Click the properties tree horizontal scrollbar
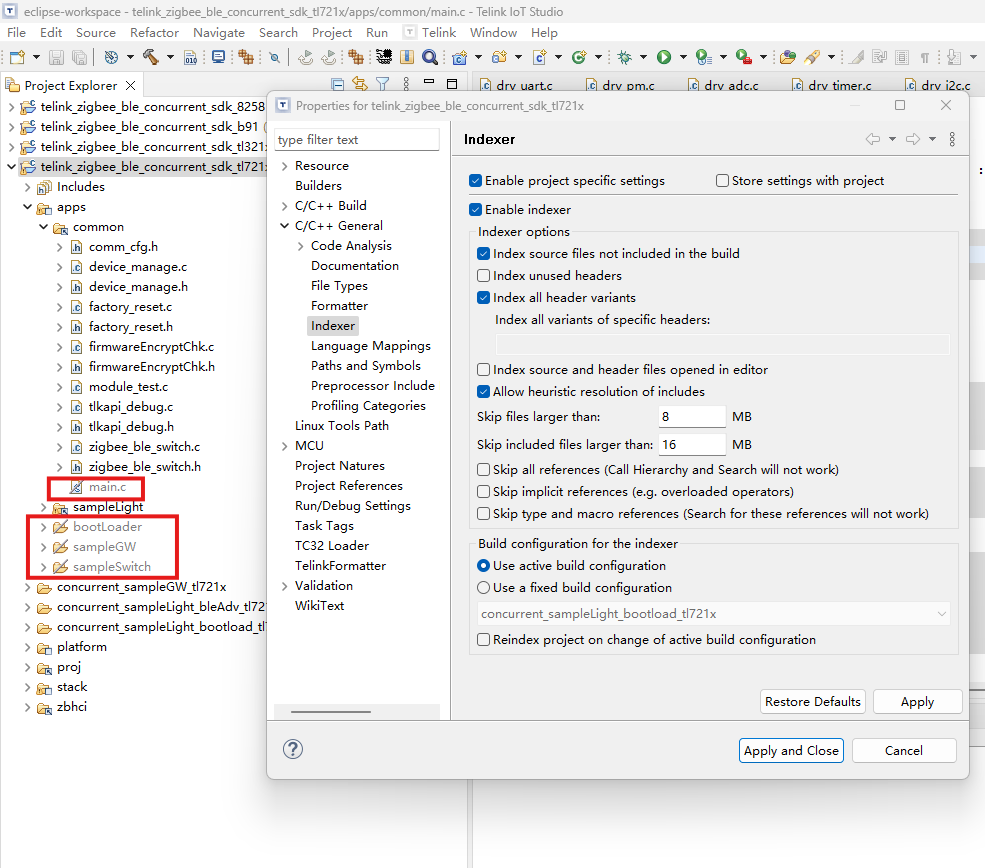Viewport: 985px width, 868px height. point(331,712)
